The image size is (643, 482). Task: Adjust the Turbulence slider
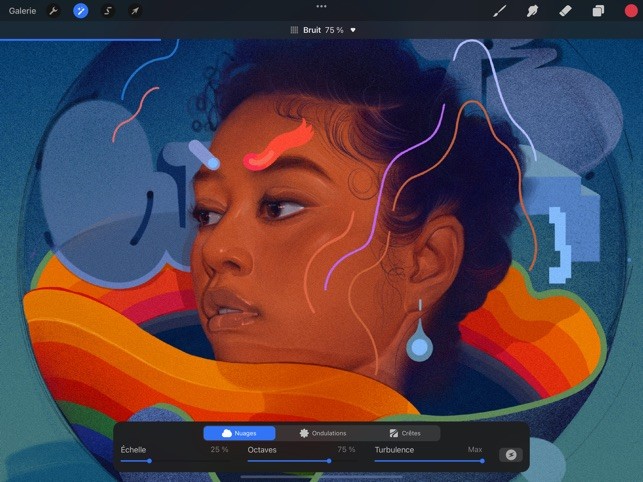[x=429, y=461]
